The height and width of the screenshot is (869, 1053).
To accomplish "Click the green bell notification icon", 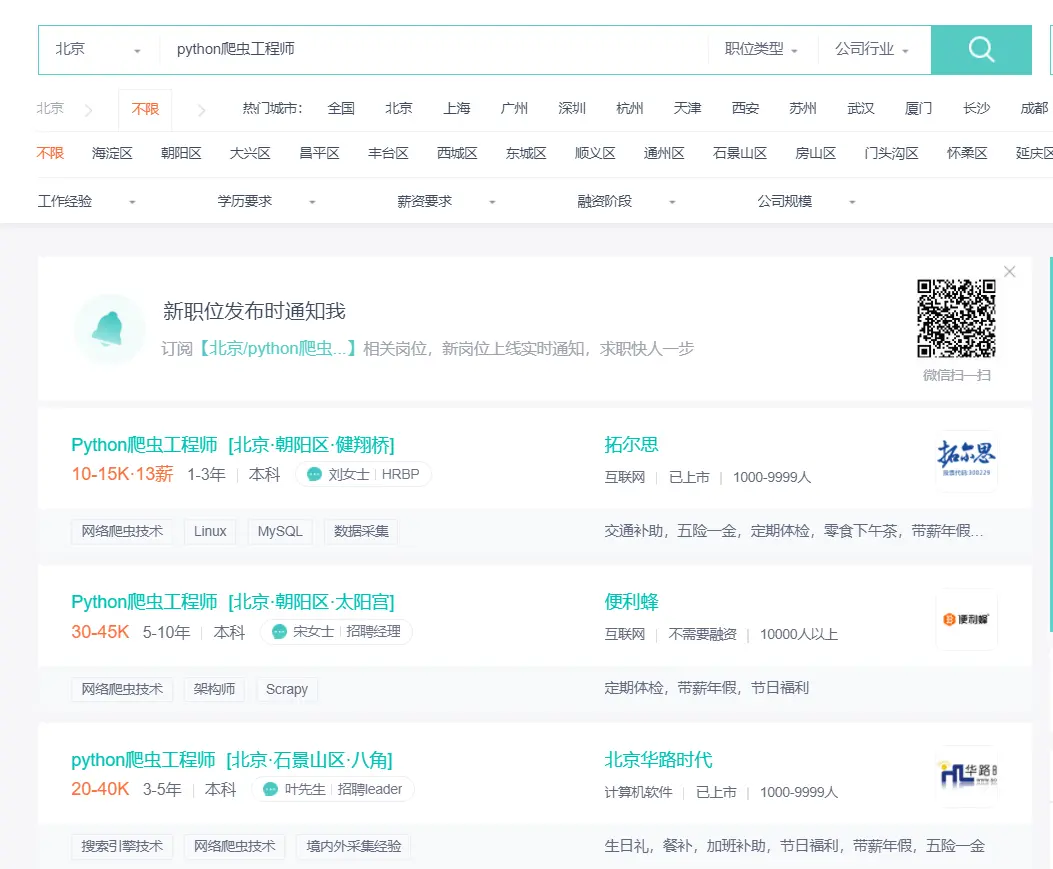I will 109,329.
